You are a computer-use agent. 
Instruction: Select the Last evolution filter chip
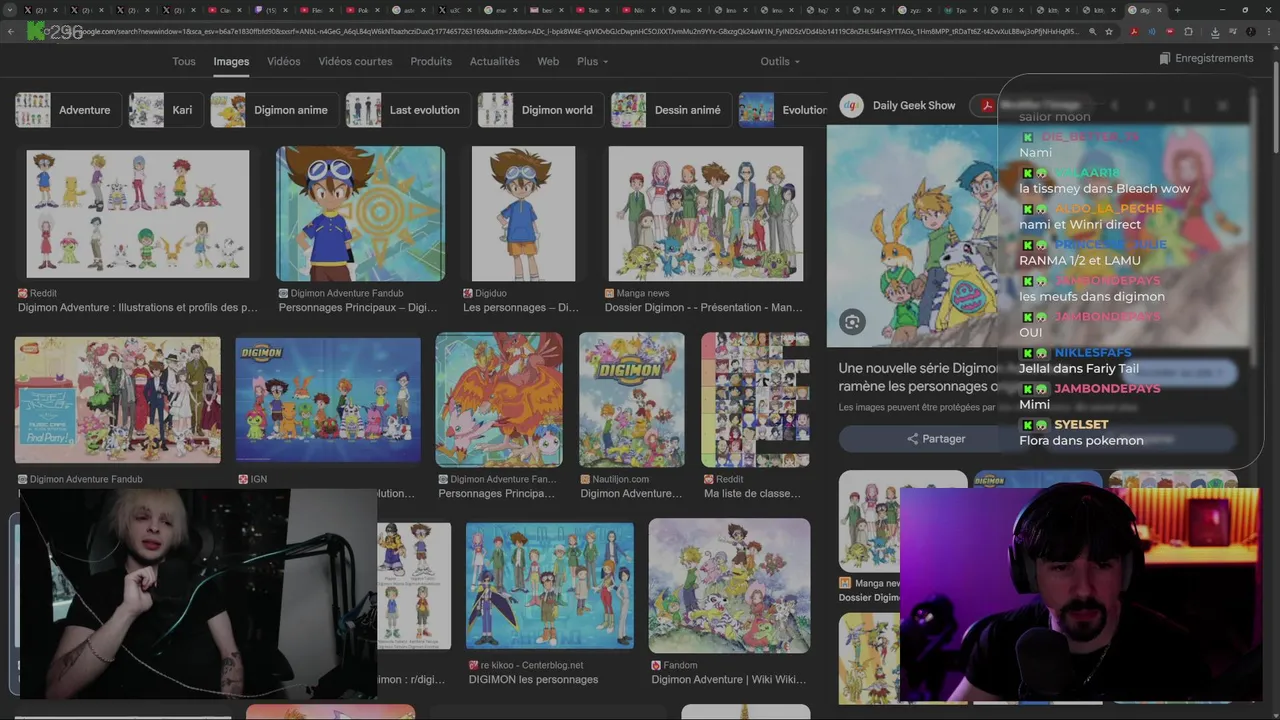click(407, 110)
